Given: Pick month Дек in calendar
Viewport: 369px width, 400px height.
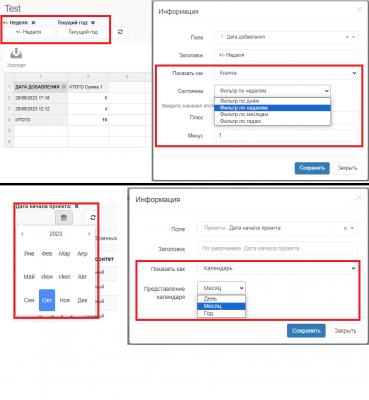Looking at the screenshot, I should 82,300.
